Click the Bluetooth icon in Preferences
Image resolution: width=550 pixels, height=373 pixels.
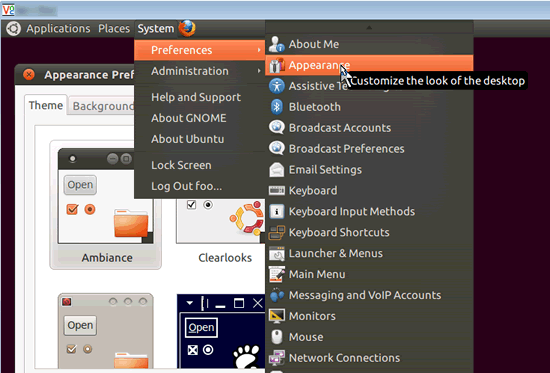point(276,107)
